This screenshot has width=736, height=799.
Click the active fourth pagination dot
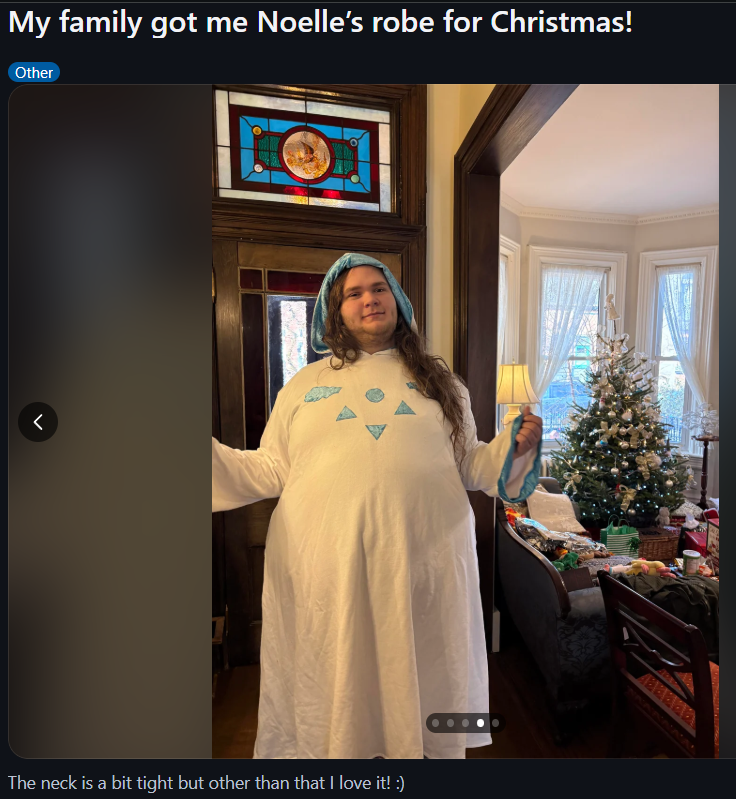coord(480,723)
